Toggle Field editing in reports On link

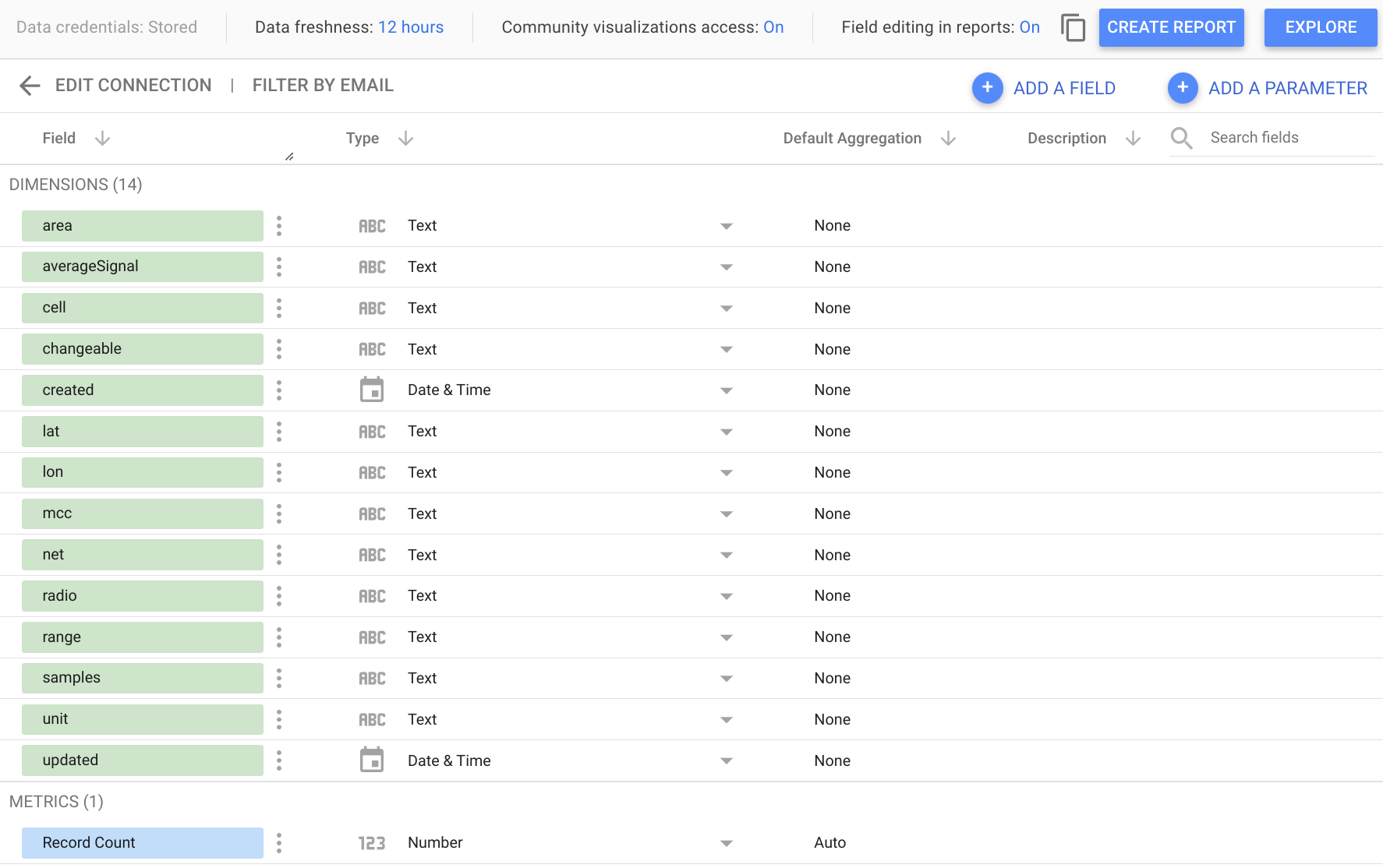(1029, 27)
